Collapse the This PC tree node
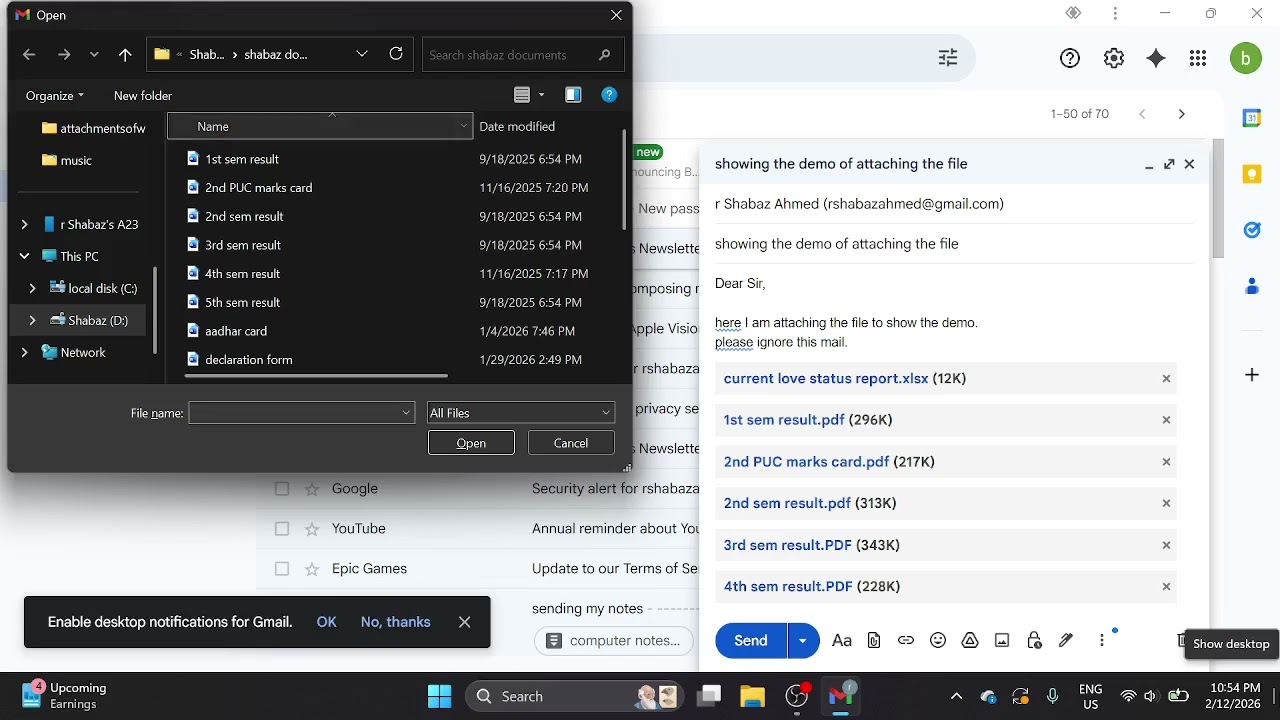Viewport: 1280px width, 720px height. pos(24,257)
